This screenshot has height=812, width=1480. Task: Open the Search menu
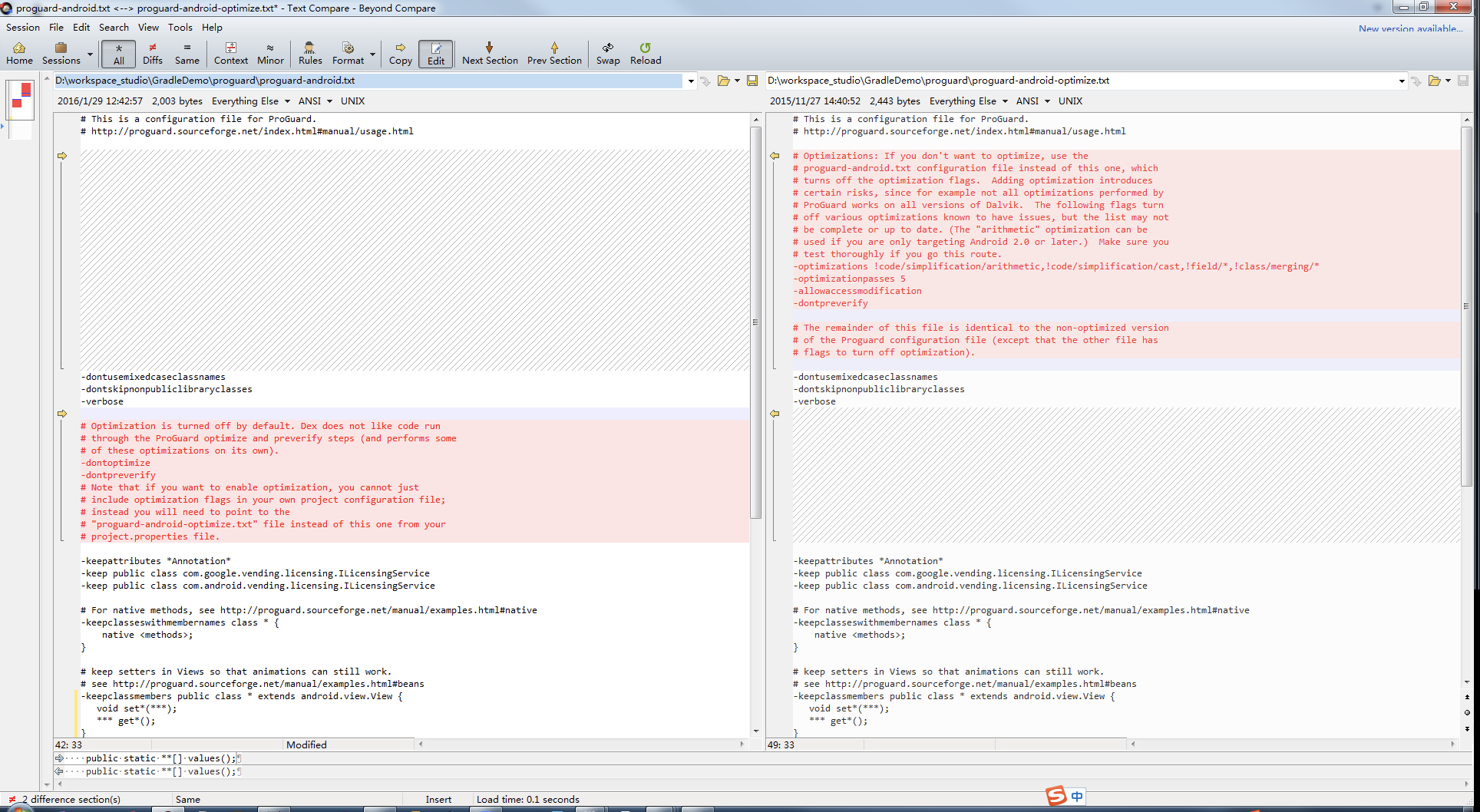coord(114,27)
